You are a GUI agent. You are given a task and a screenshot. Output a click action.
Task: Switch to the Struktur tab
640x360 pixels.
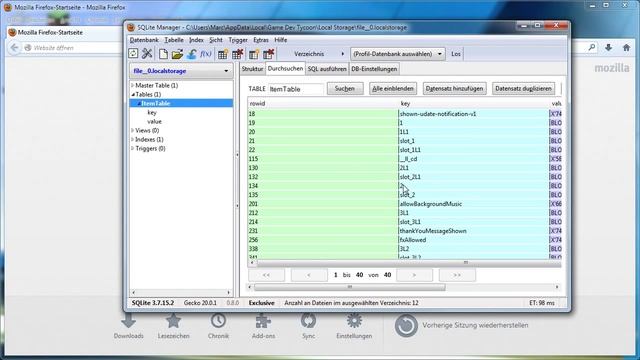[252, 69]
